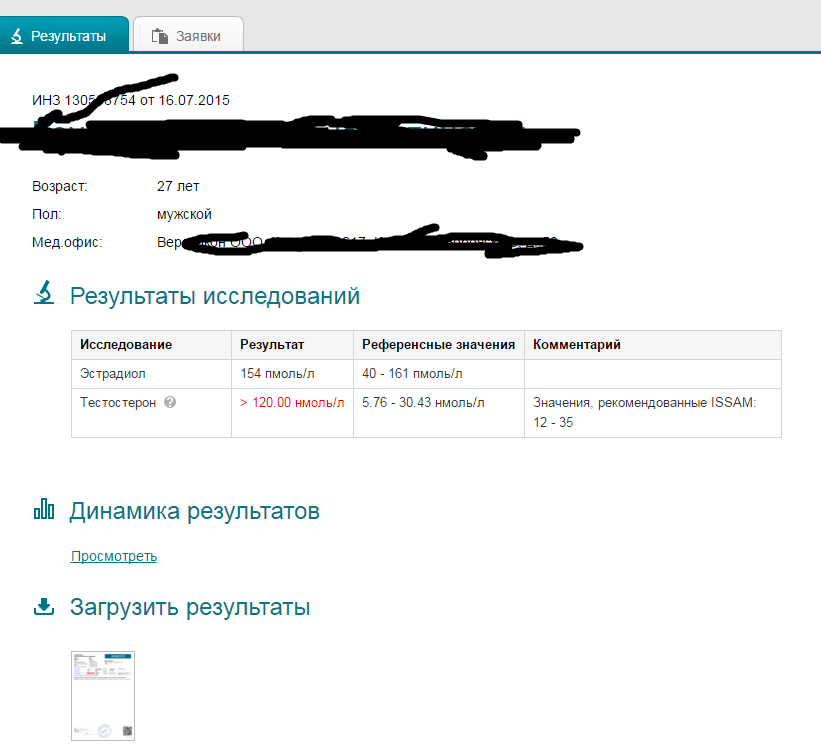Click the Комментарий column header
Image resolution: width=821 pixels, height=747 pixels.
[577, 344]
